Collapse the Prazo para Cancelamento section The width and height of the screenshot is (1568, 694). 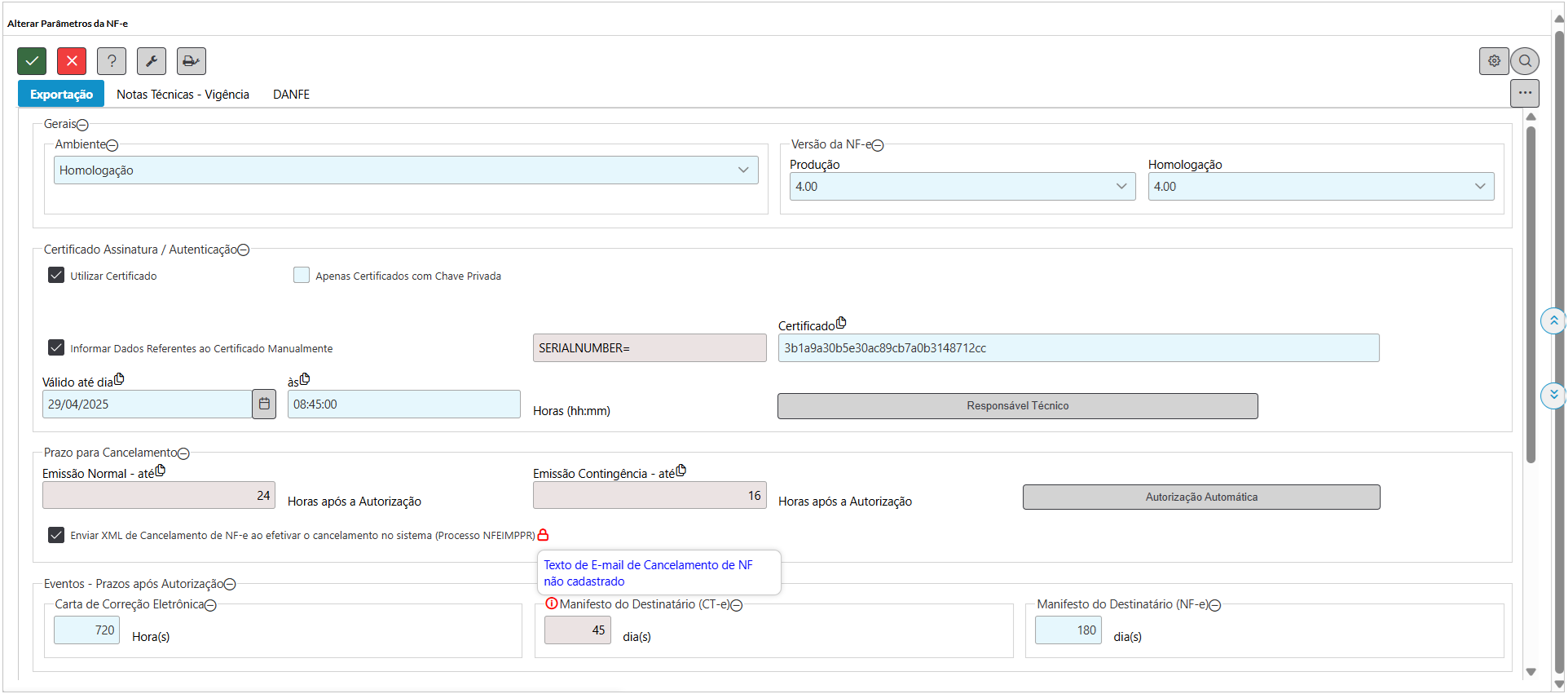pos(183,453)
